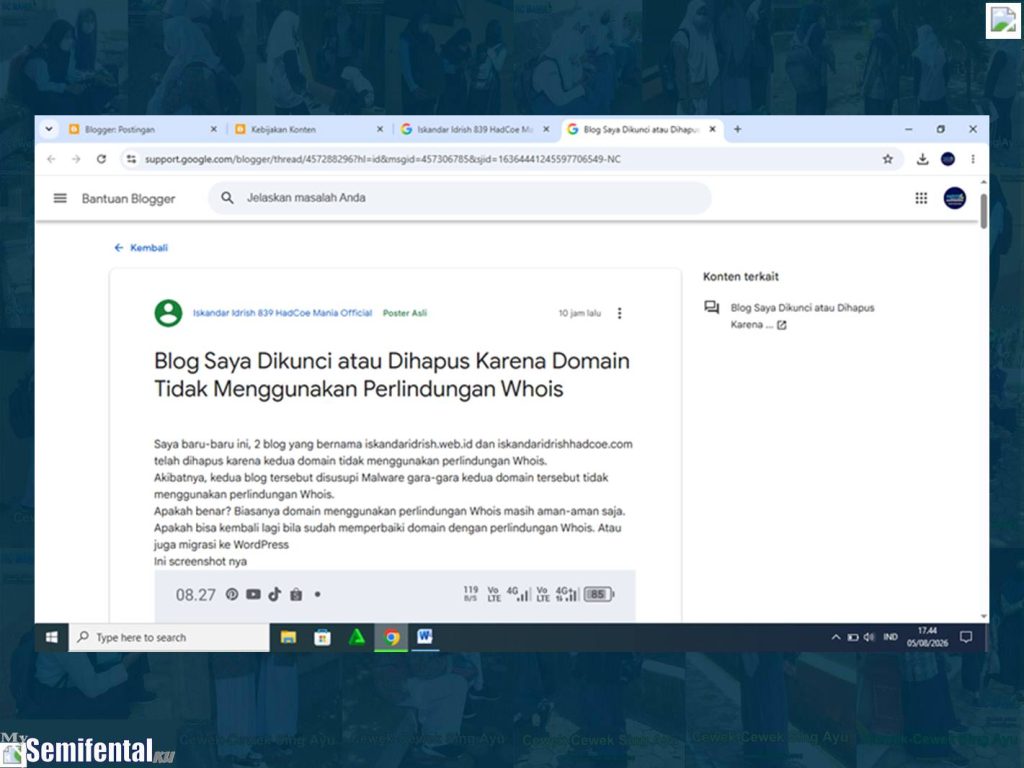Viewport: 1024px width, 768px height.
Task: Click the external link icon after Karena
Action: click(x=782, y=325)
